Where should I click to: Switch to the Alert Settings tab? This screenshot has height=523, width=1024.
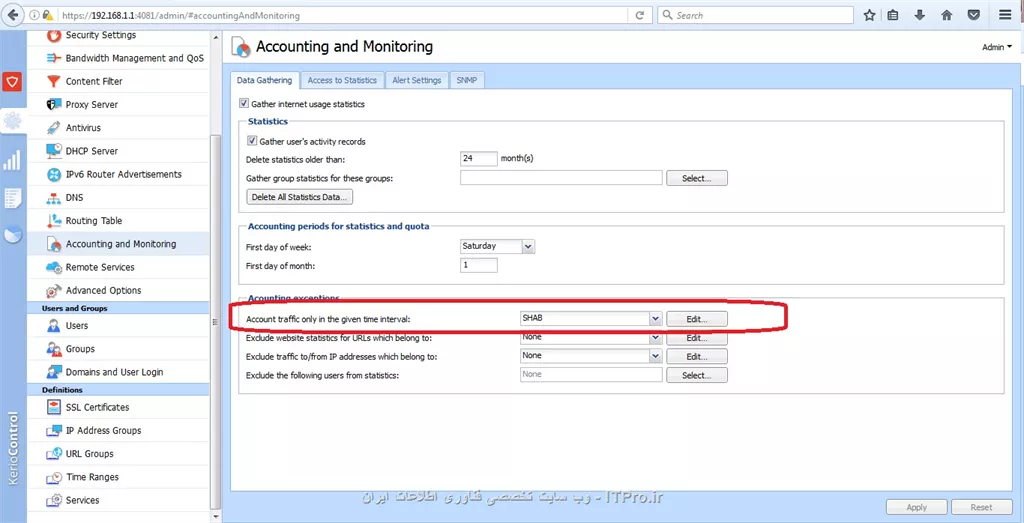point(417,80)
